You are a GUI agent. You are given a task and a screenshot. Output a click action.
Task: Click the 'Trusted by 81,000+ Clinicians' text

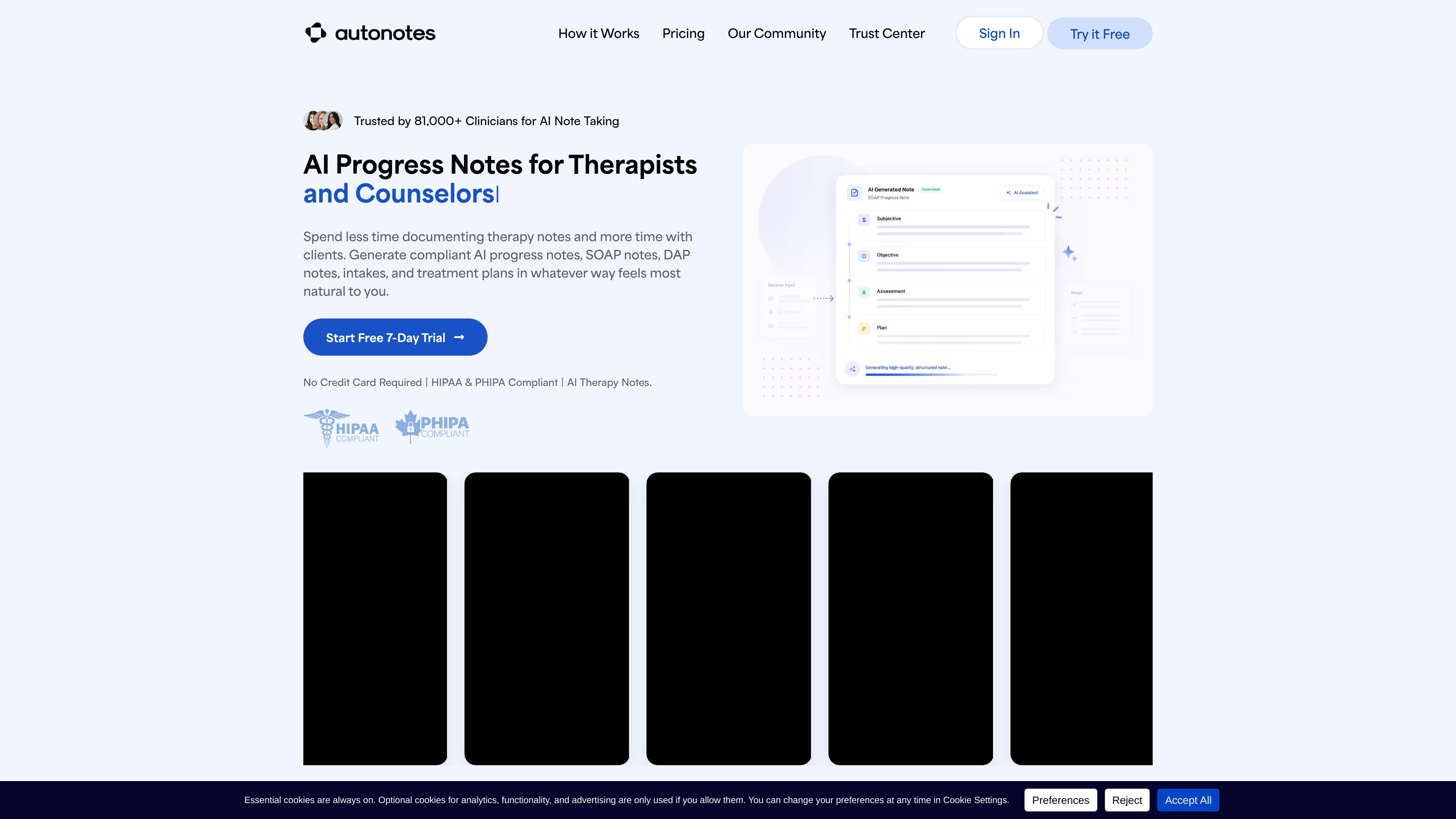486,121
